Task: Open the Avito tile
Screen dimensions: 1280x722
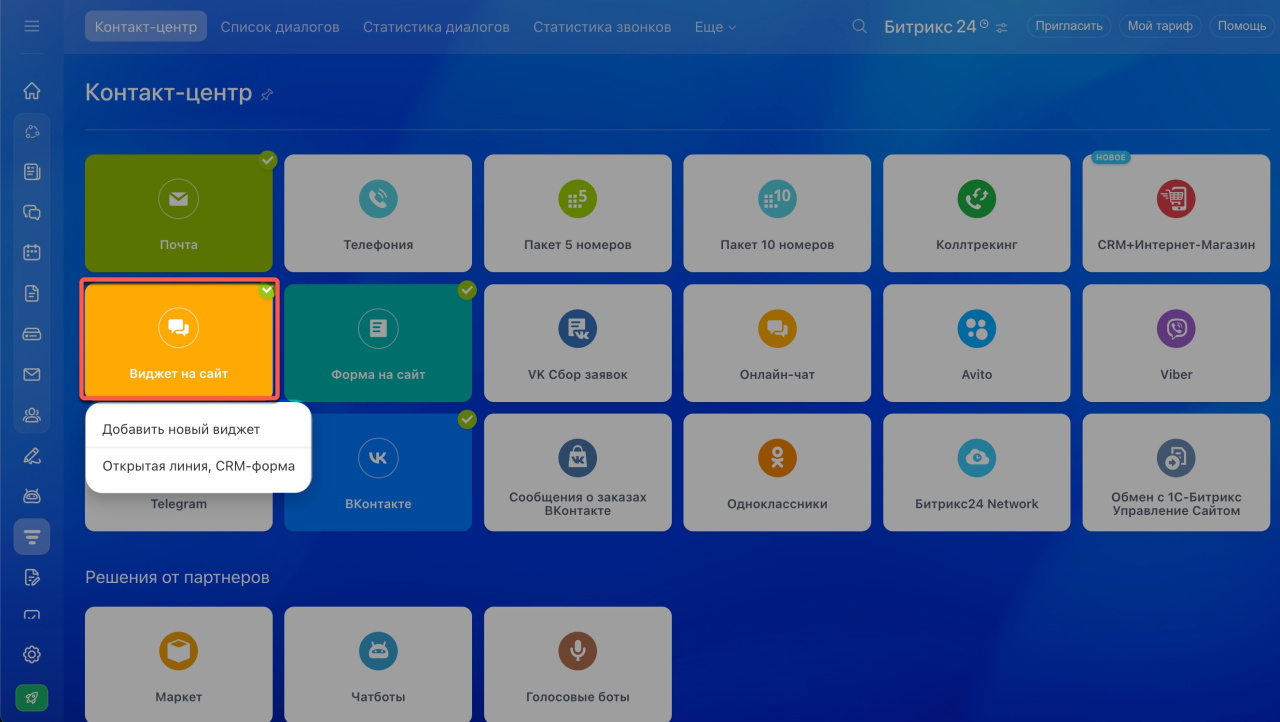Action: (x=977, y=343)
